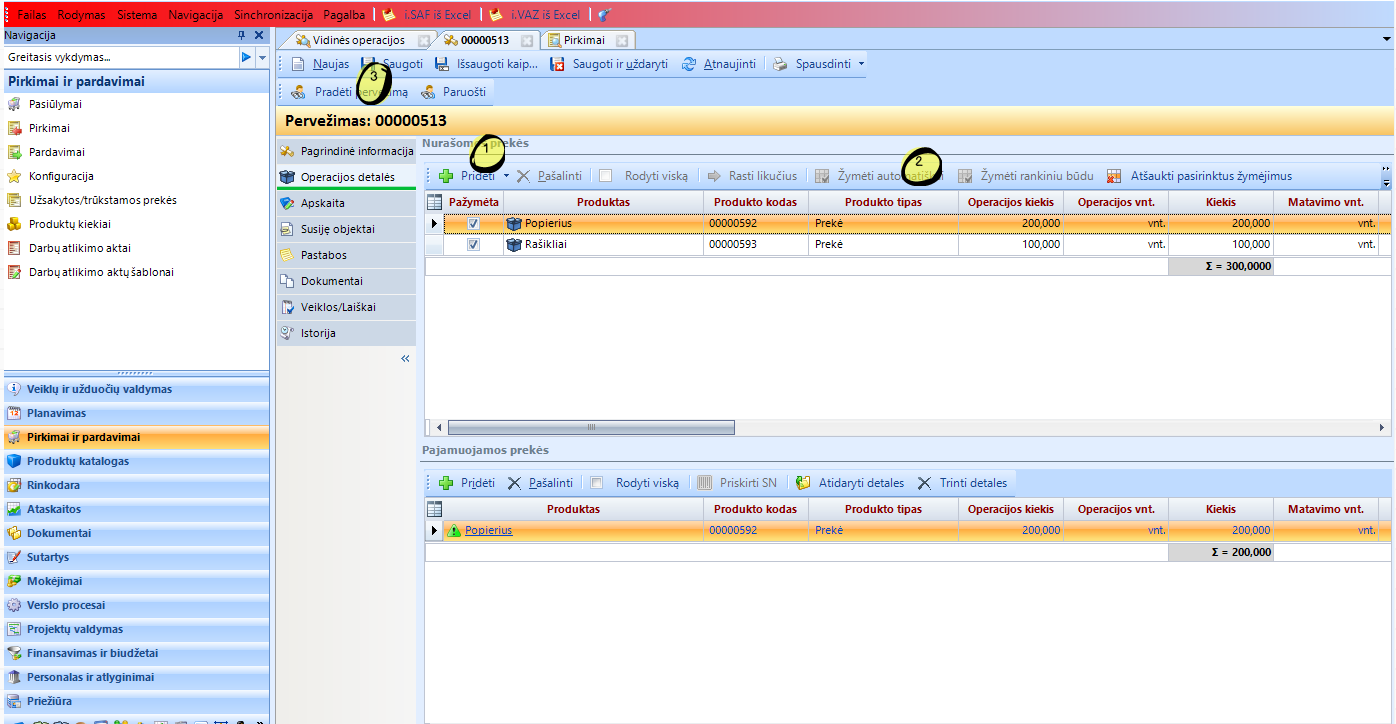The image size is (1396, 724).
Task: Uncheck Pažymėta checkbox for Popierius row
Action: click(474, 224)
